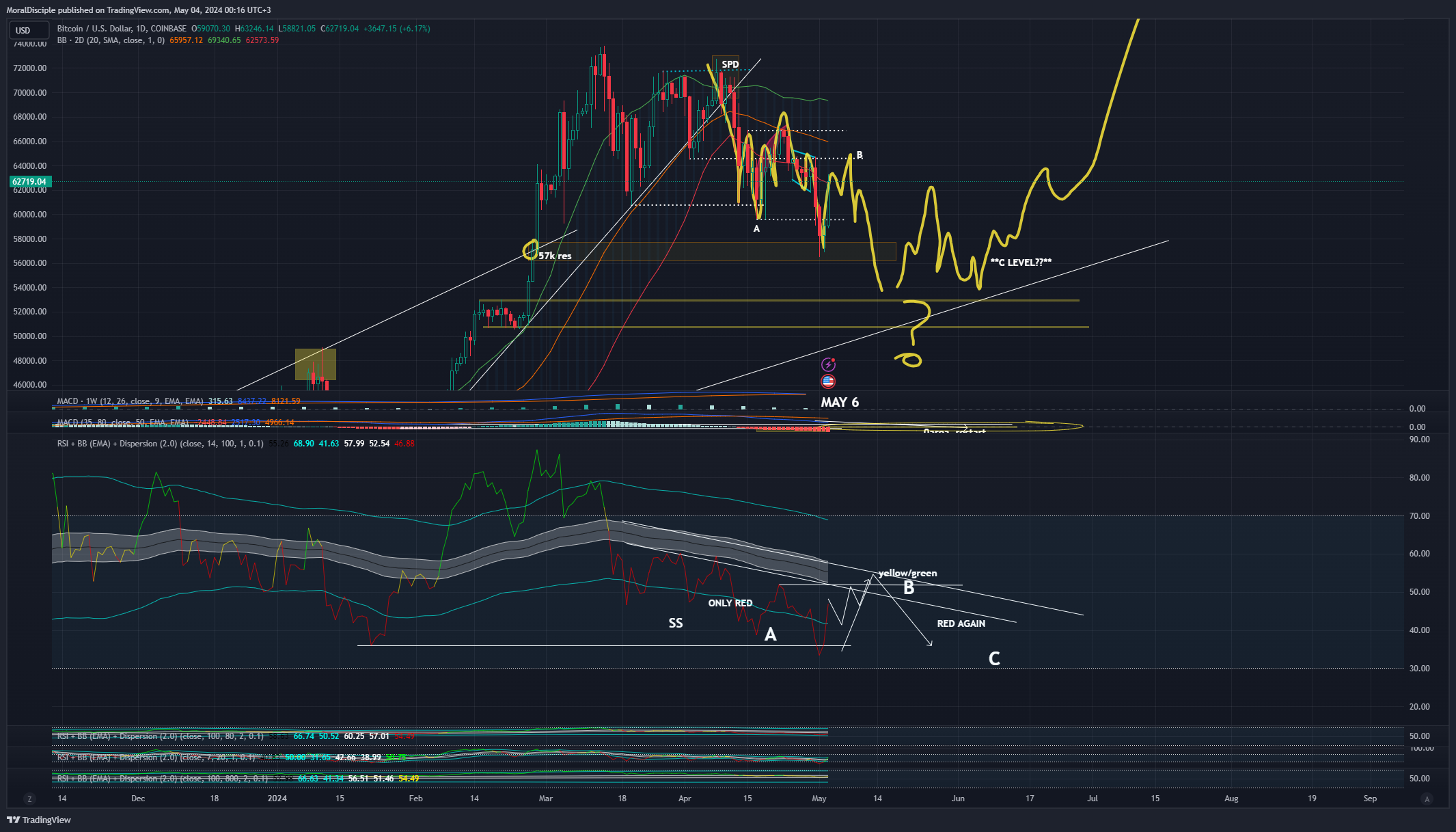Click the 70000.00 price axis label
1456x832 pixels.
coord(30,92)
